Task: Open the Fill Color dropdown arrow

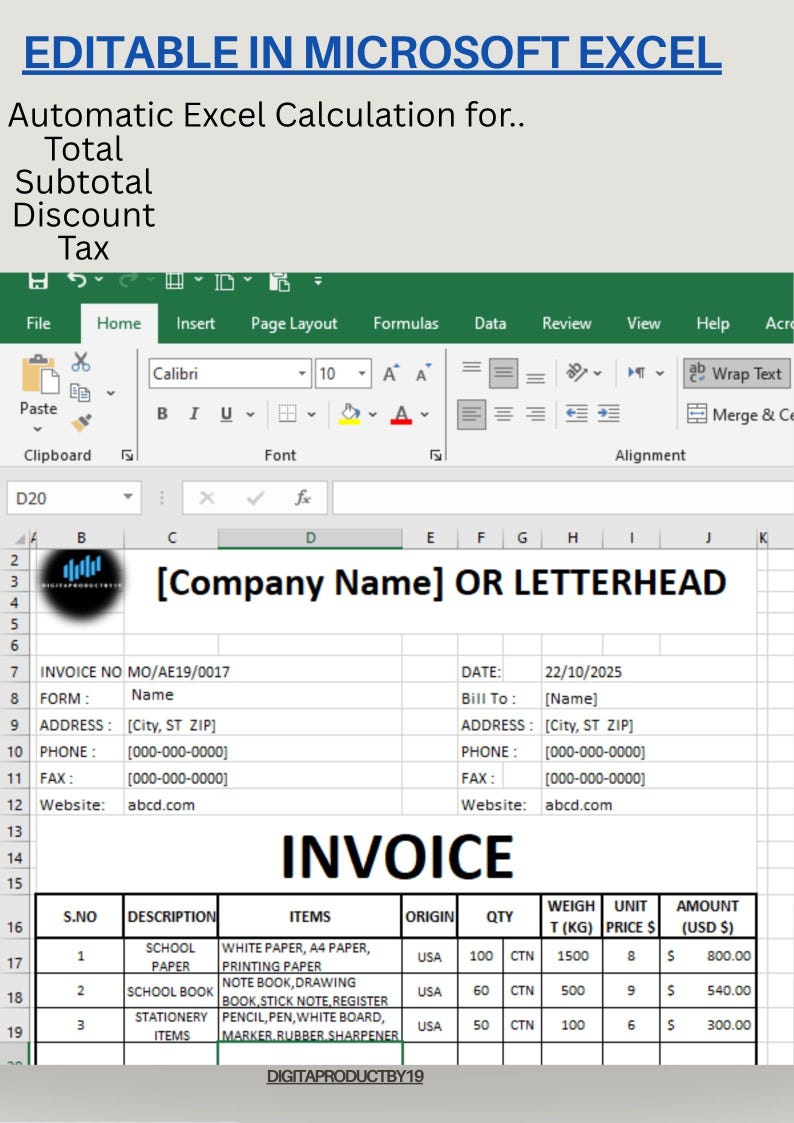Action: pyautogui.click(x=372, y=415)
